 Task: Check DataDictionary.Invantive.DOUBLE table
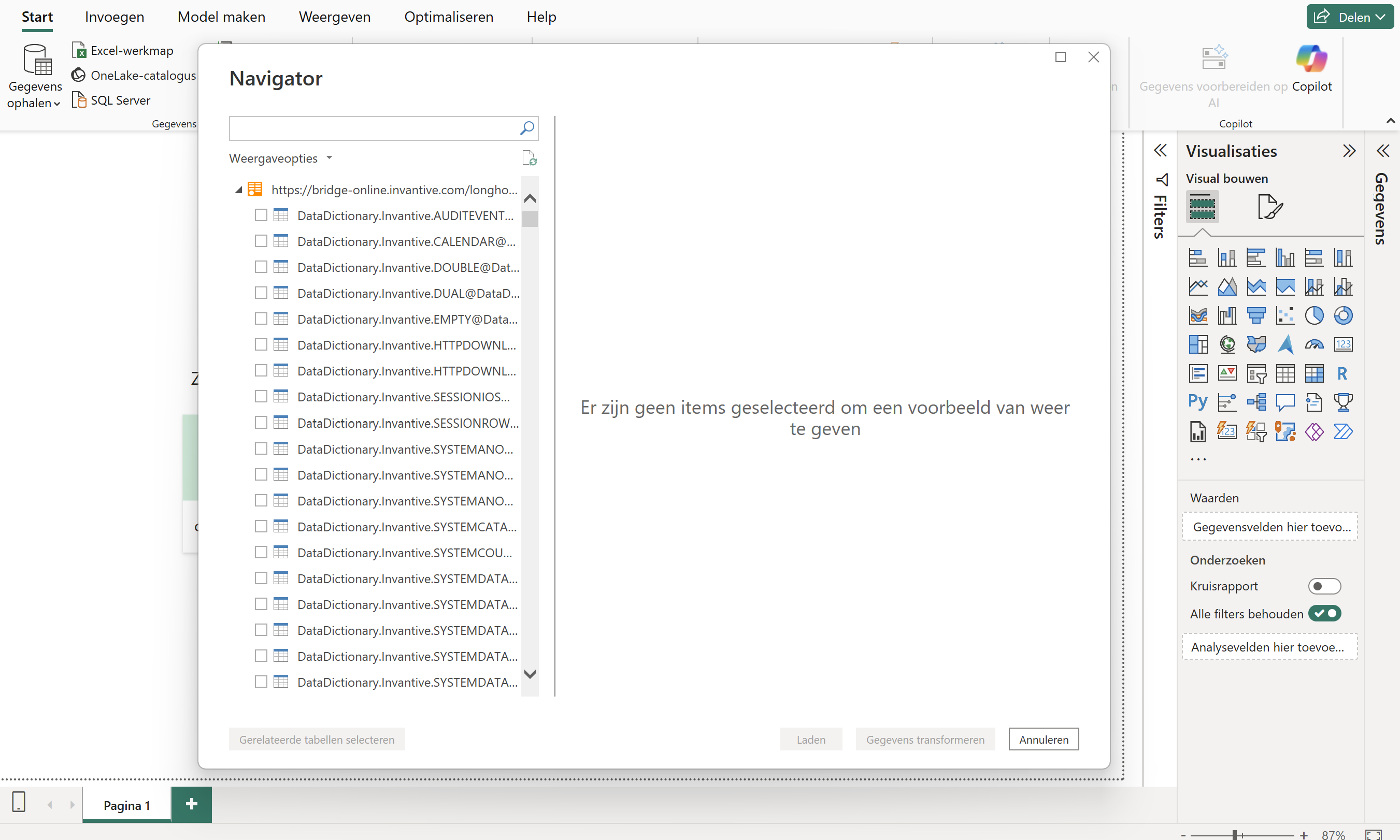[x=261, y=267]
